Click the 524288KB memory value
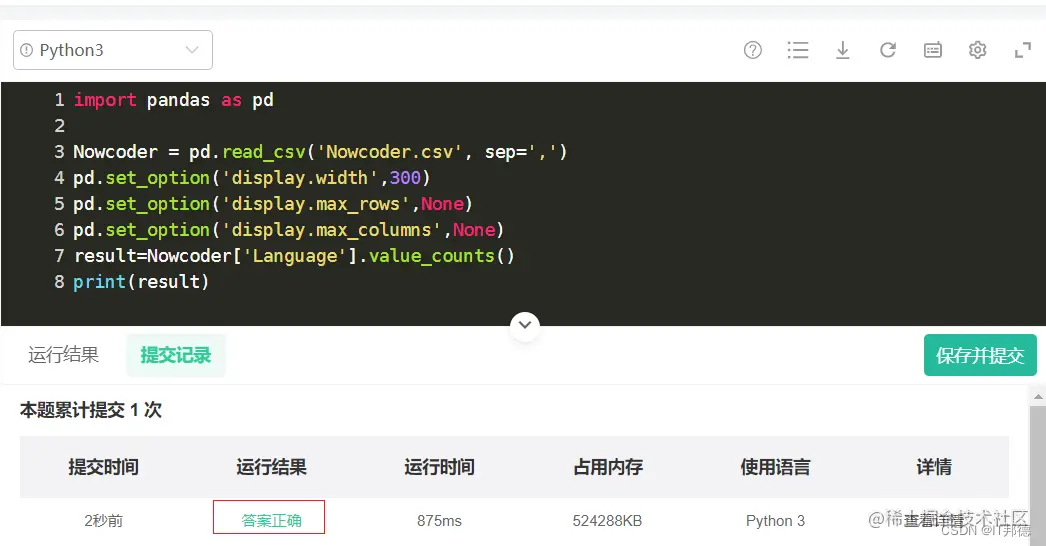 click(x=607, y=521)
